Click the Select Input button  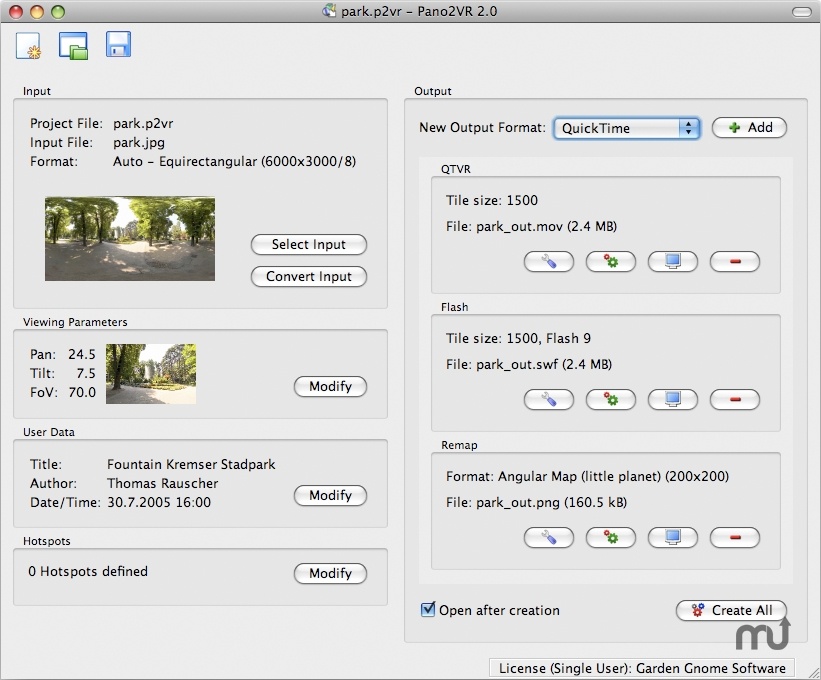point(308,245)
